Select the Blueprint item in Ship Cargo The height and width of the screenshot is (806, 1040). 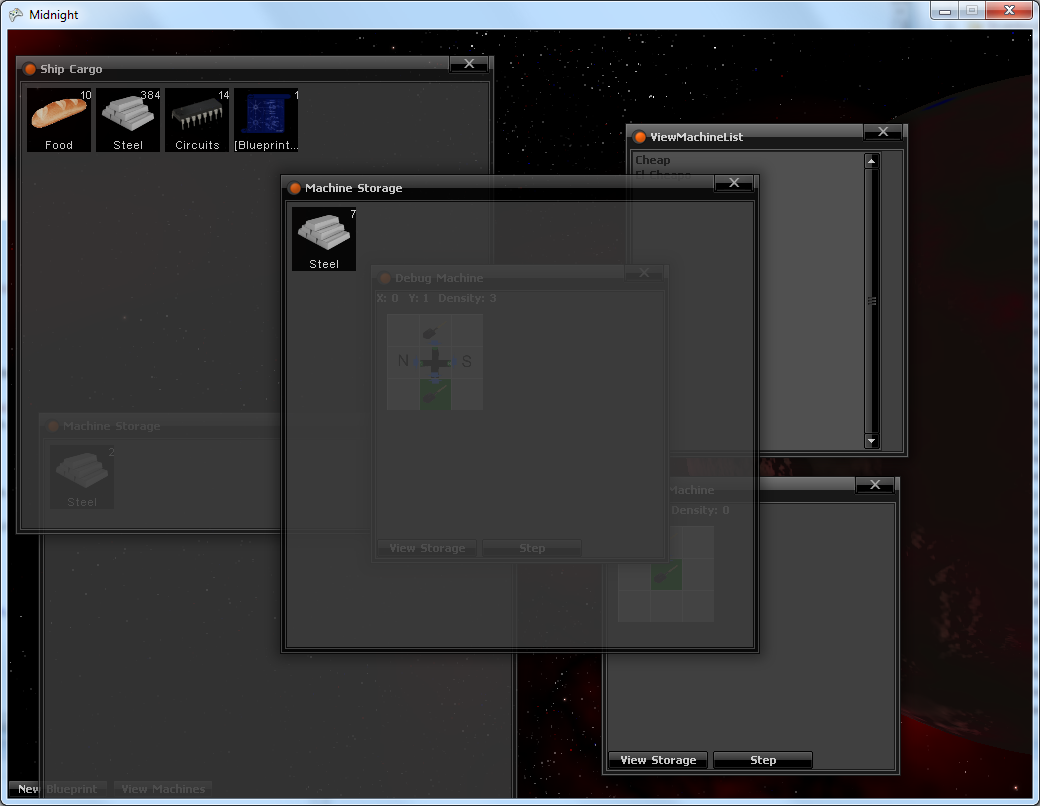pyautogui.click(x=266, y=120)
